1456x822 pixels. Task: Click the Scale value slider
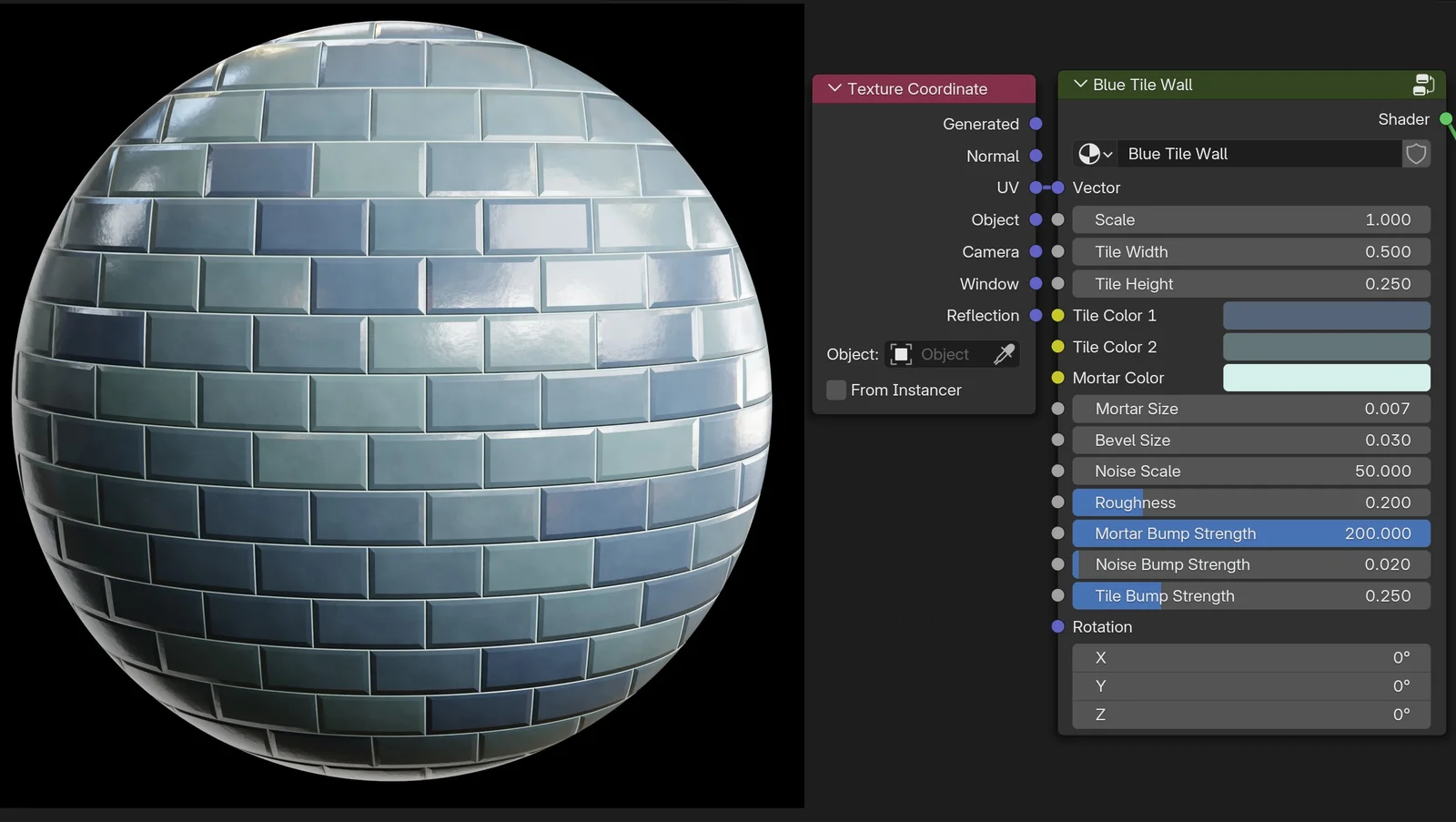click(1251, 219)
